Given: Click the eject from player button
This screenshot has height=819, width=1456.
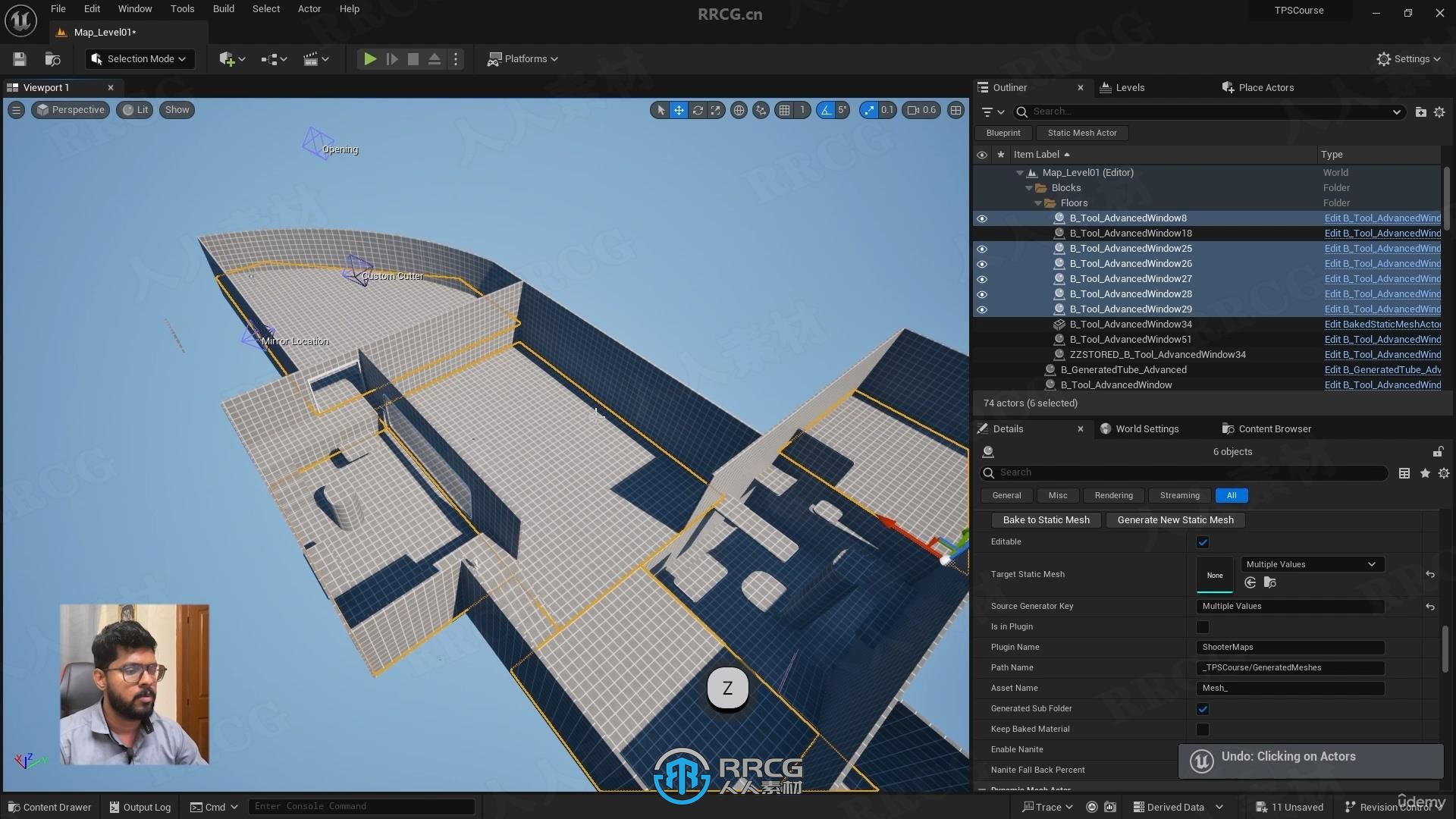Looking at the screenshot, I should click(435, 59).
